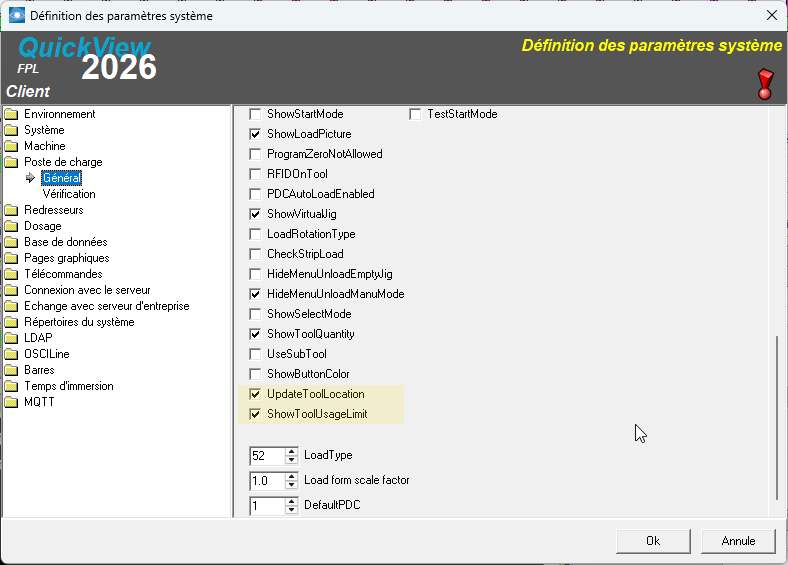Click the Redresseurs folder icon
The image size is (788, 565).
coord(11,210)
